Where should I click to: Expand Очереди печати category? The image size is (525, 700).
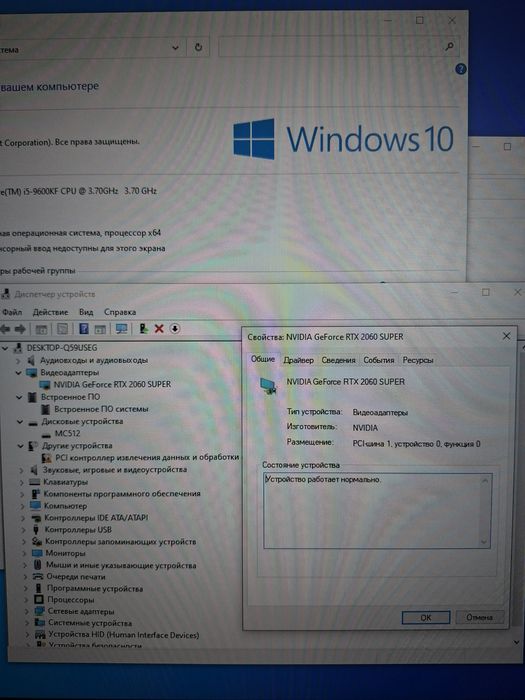point(25,577)
